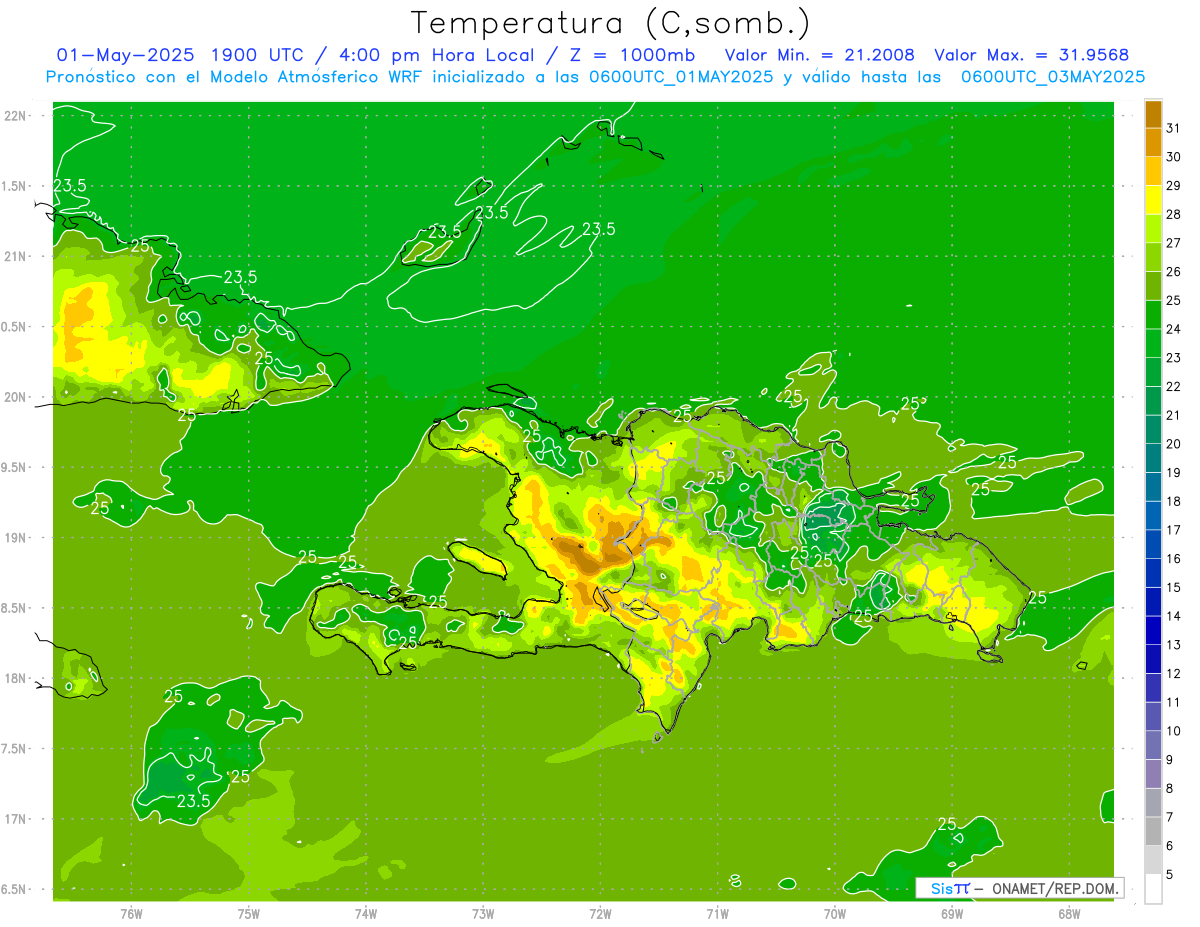Image resolution: width=1200 pixels, height=927 pixels.
Task: Click legend value "13"
Action: 1172,645
